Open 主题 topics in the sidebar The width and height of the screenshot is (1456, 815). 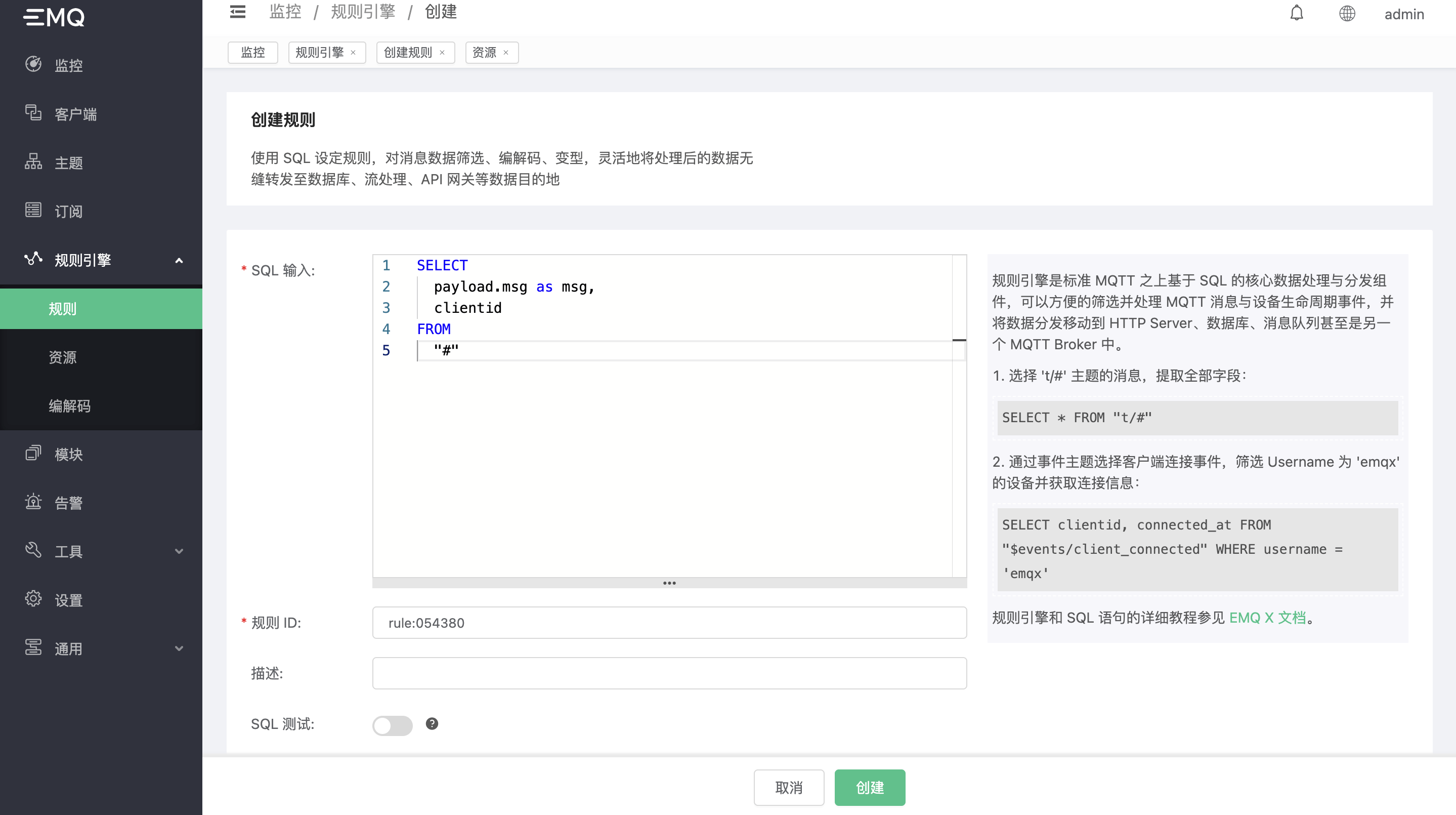68,162
